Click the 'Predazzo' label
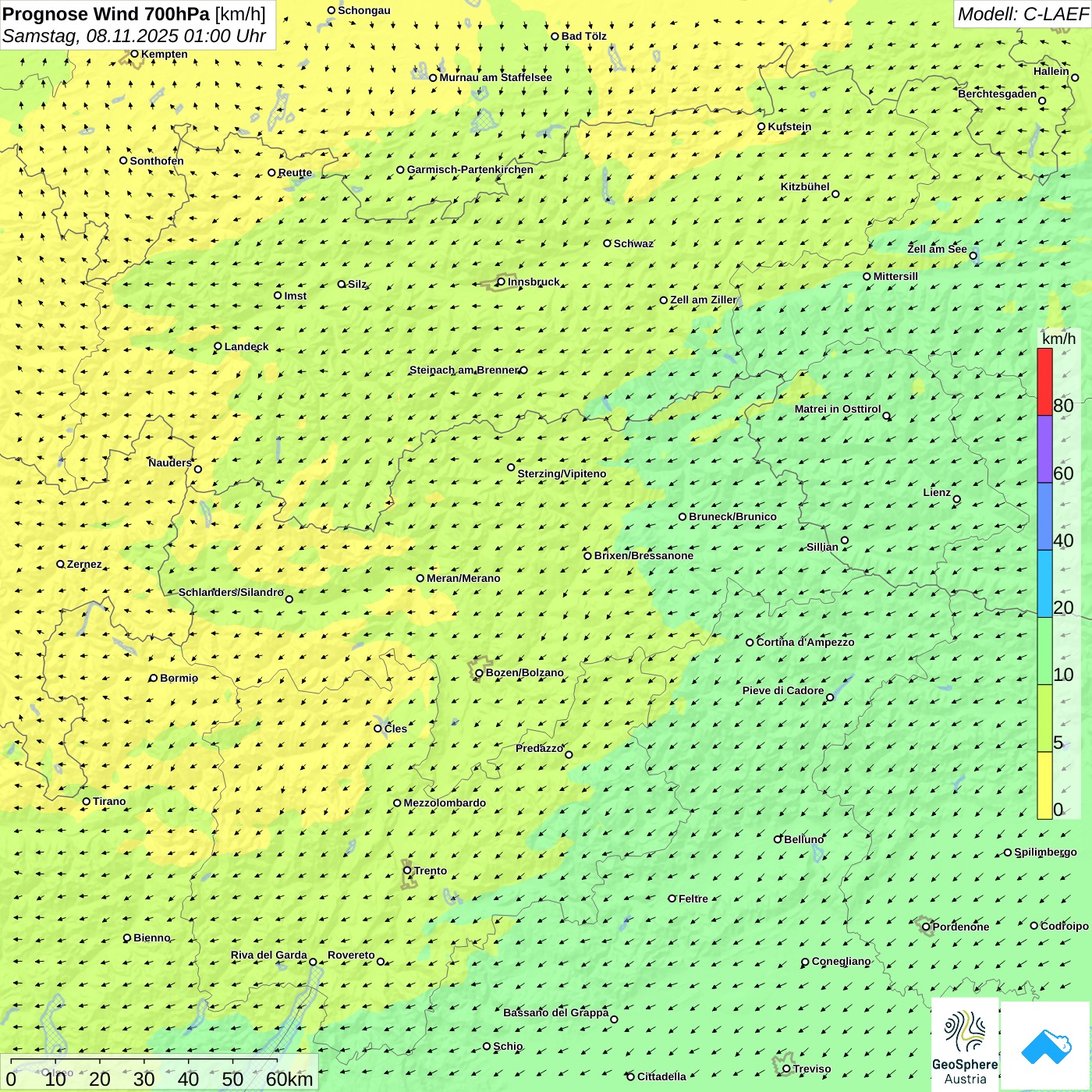Viewport: 1092px width, 1092px height. pos(539,748)
